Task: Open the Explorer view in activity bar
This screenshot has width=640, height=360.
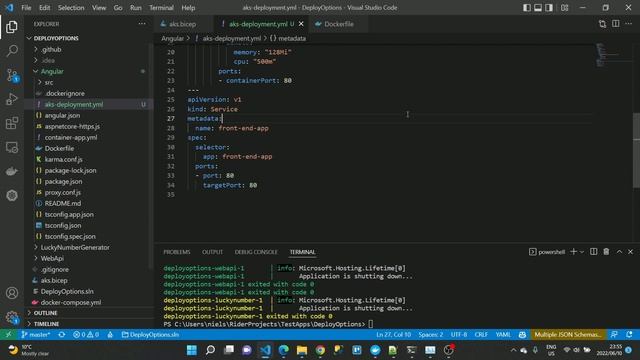Action: 12,27
